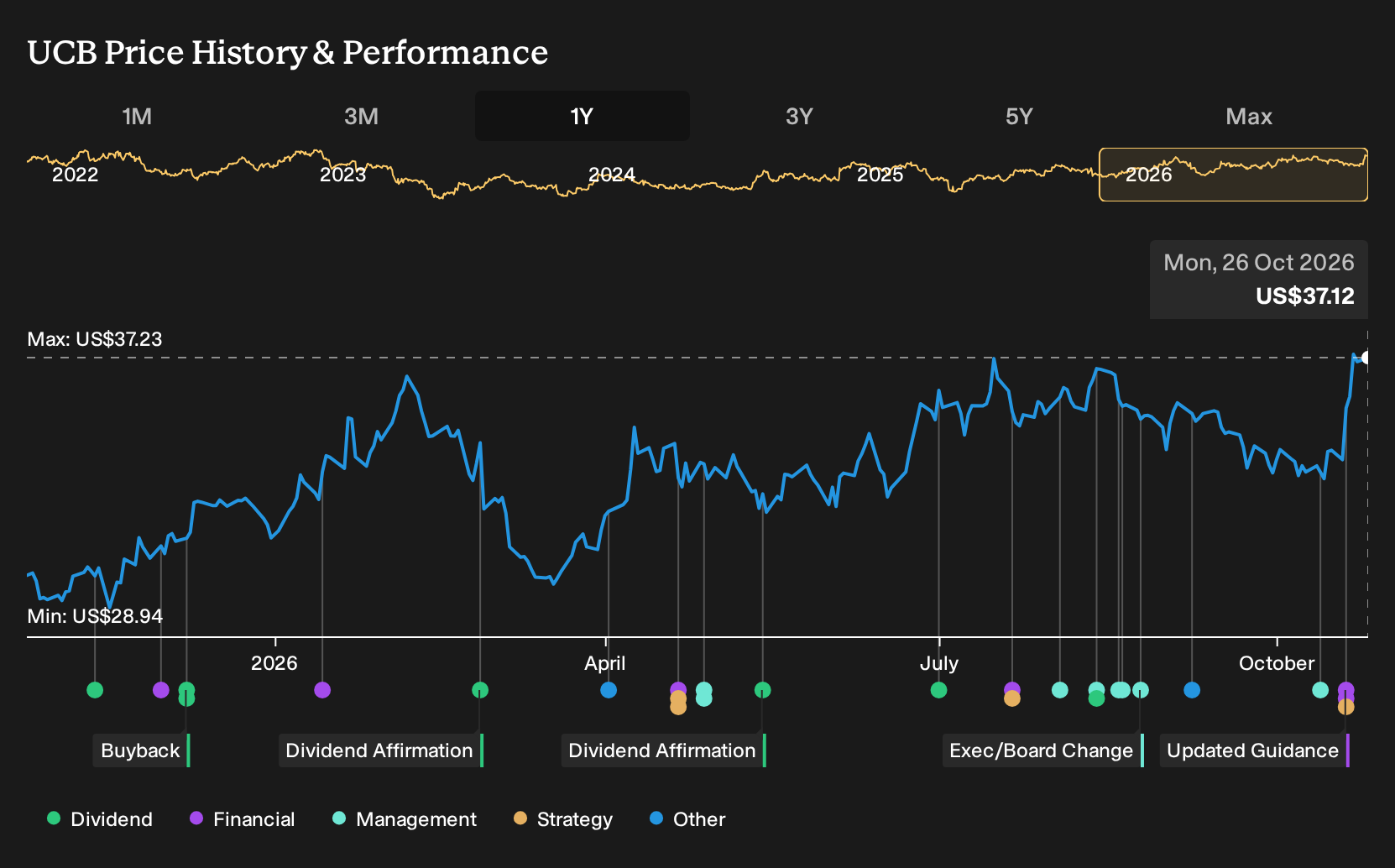Select the purple Financial dot left of Buyback marker
1395x868 pixels.
161,690
